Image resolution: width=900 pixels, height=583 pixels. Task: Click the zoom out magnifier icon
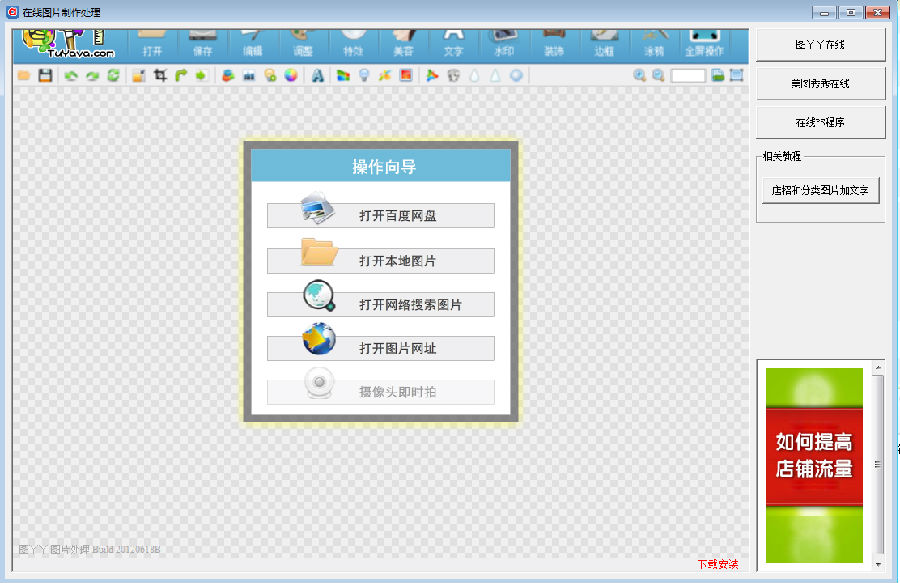pyautogui.click(x=658, y=75)
